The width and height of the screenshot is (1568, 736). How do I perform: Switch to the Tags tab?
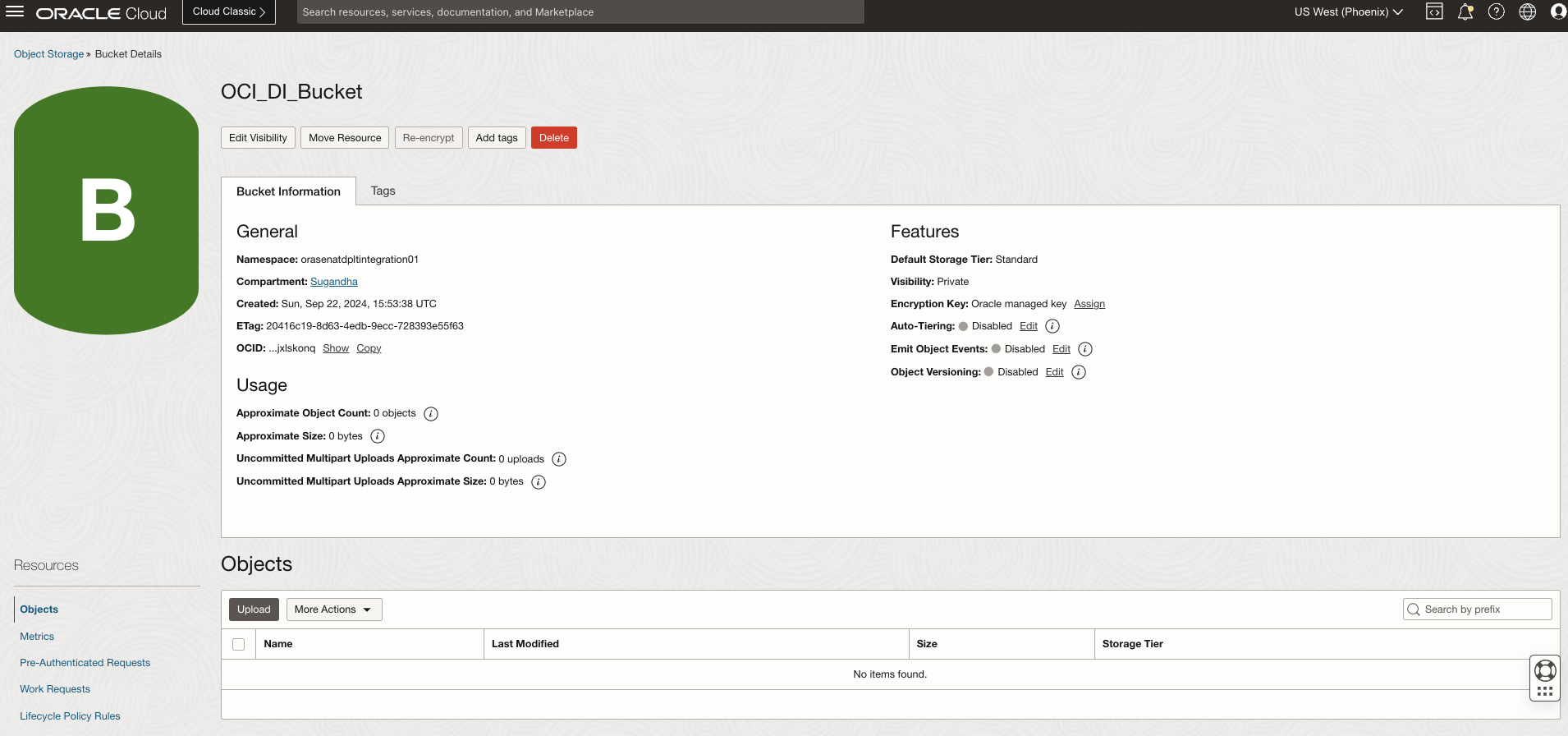pos(383,191)
